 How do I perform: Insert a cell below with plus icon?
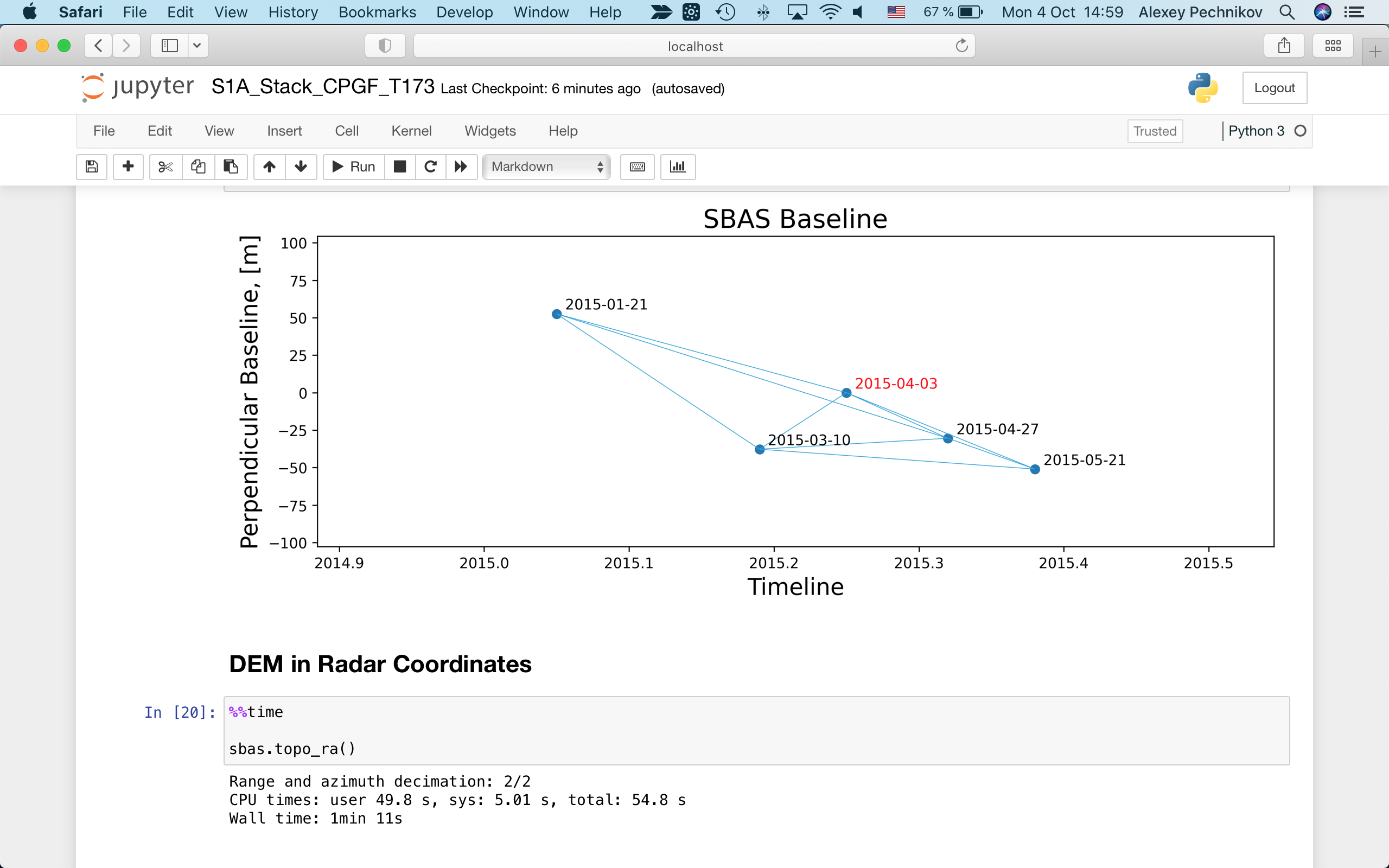pos(128,167)
